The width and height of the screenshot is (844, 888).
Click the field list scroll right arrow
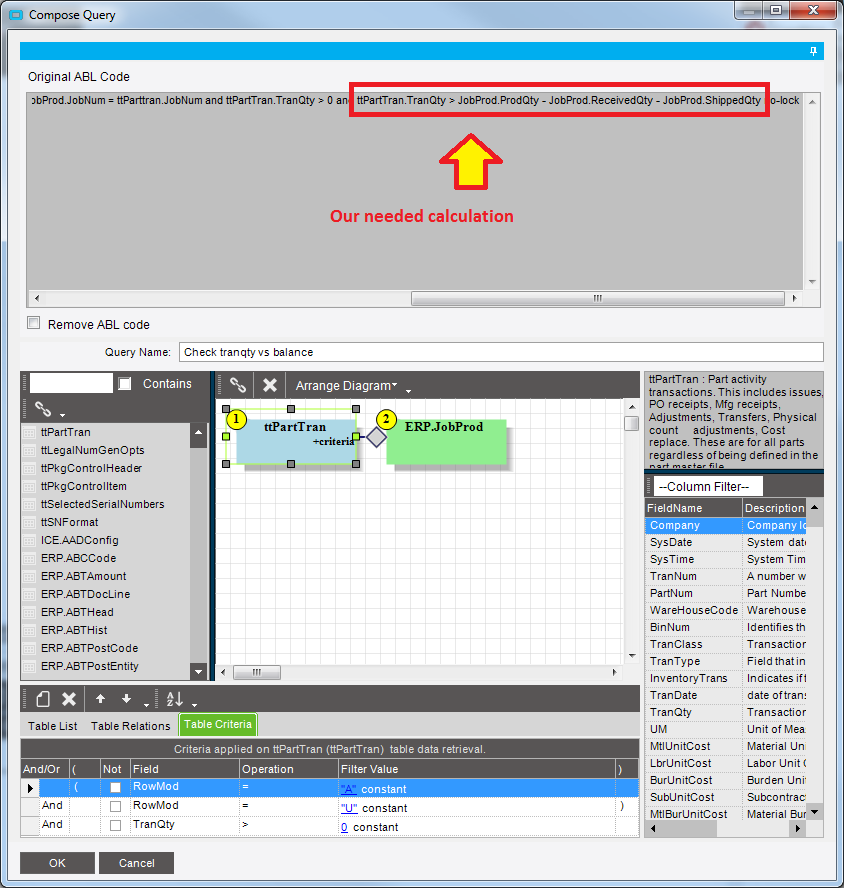pyautogui.click(x=798, y=829)
